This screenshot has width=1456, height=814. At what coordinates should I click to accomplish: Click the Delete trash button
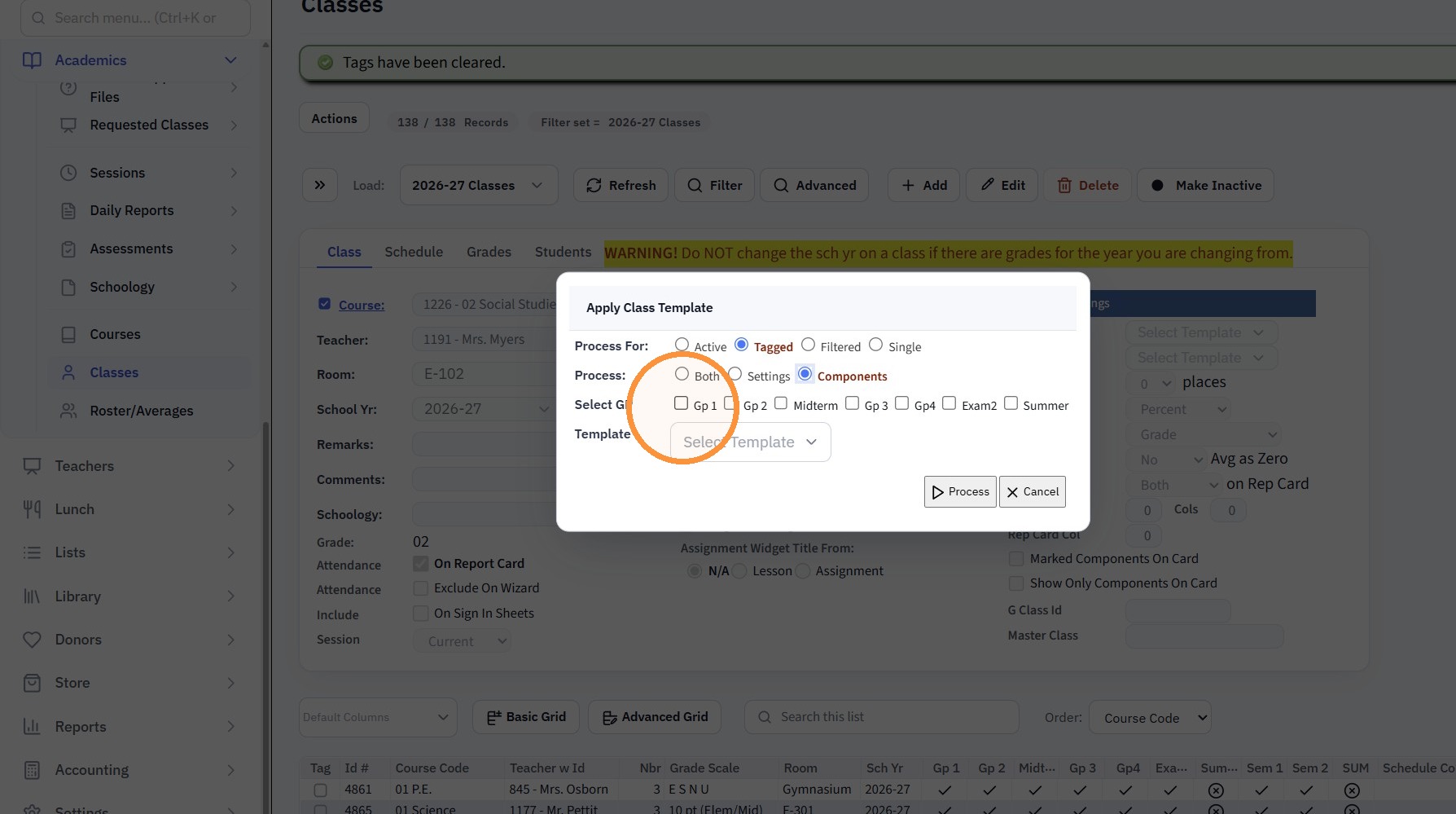pyautogui.click(x=1087, y=186)
